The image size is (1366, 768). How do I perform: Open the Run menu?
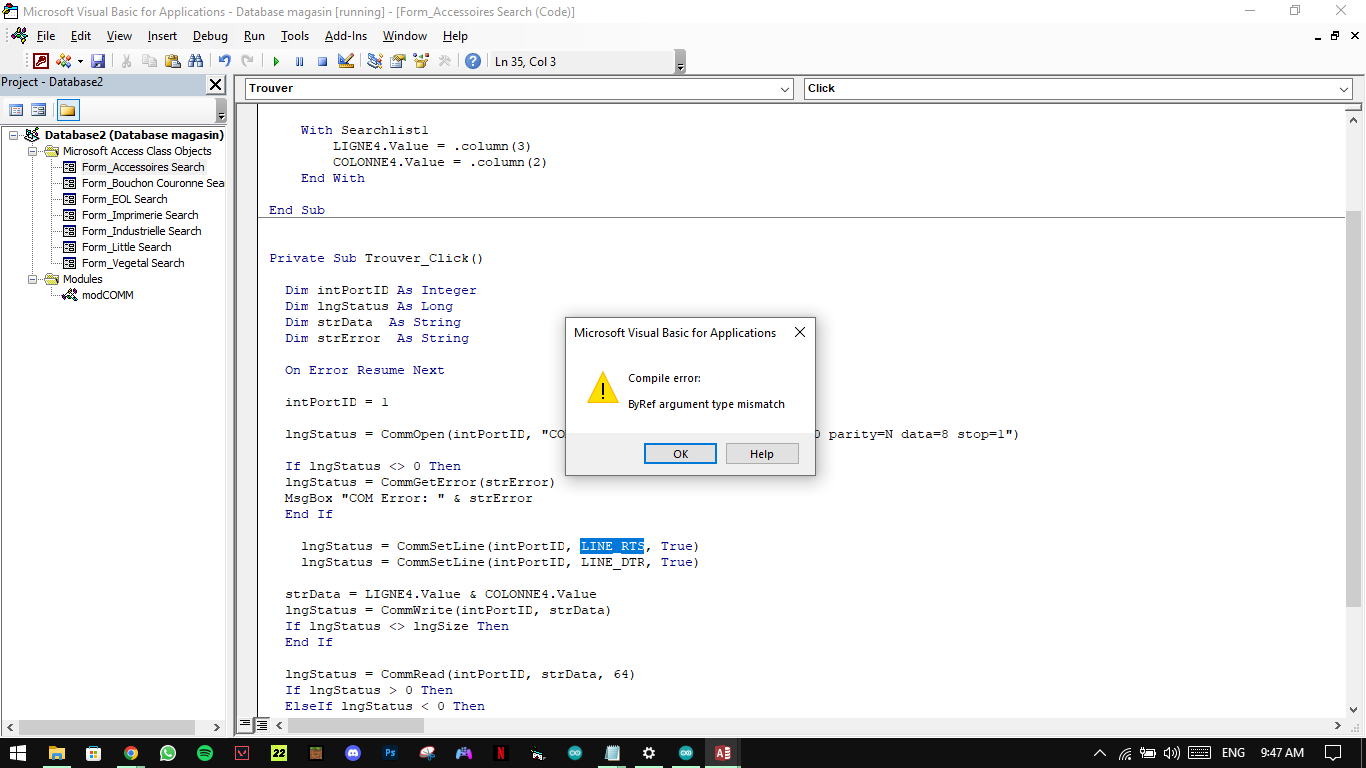254,36
